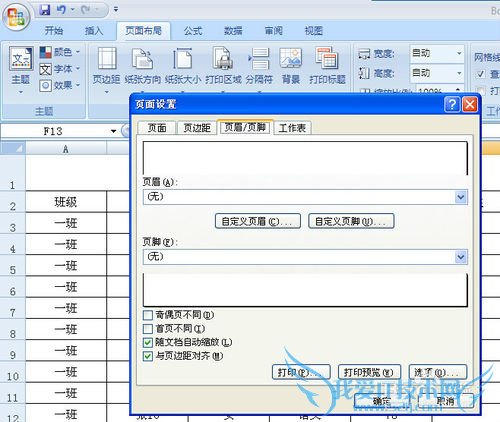Image resolution: width=500 pixels, height=422 pixels.
Task: Click the 一班 cell in row 3
Action: point(66,223)
